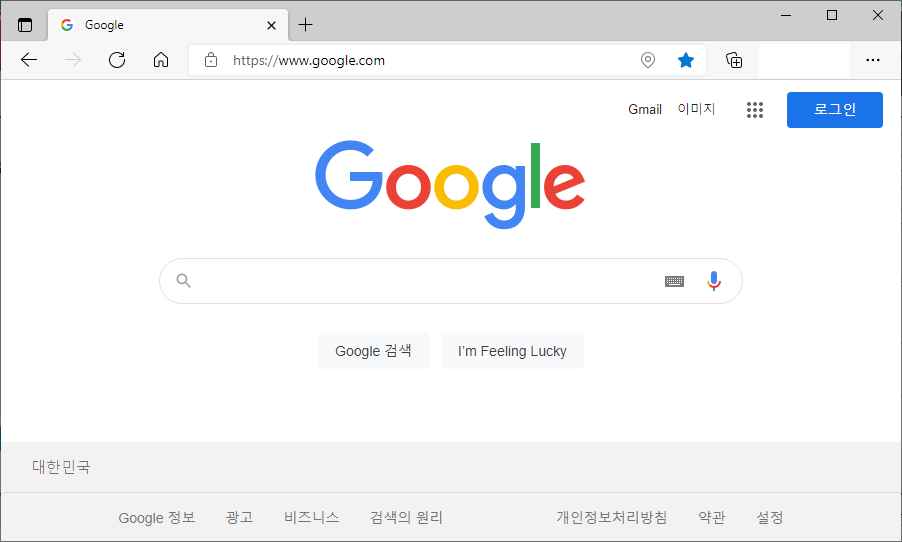Close the Google browser tab

coord(272,25)
